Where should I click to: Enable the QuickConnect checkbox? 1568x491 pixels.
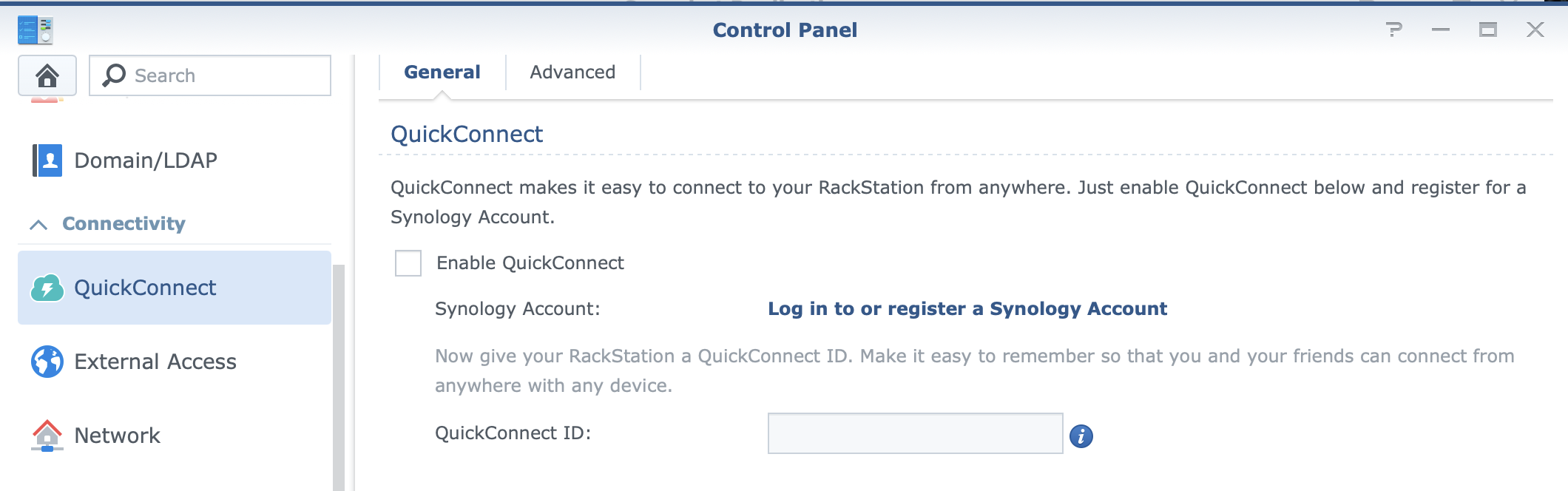tap(408, 263)
